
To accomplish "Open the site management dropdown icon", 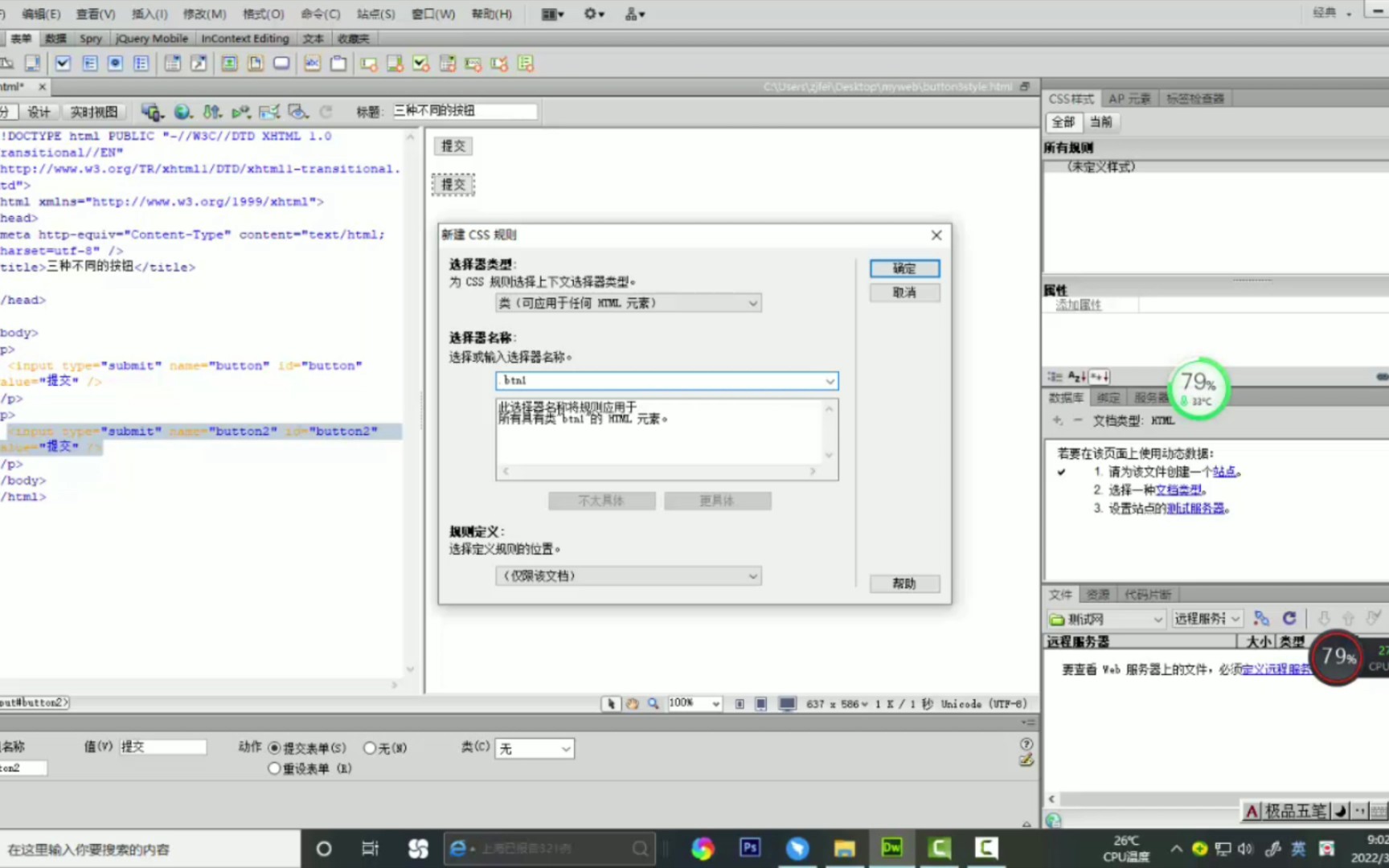I will pyautogui.click(x=635, y=14).
